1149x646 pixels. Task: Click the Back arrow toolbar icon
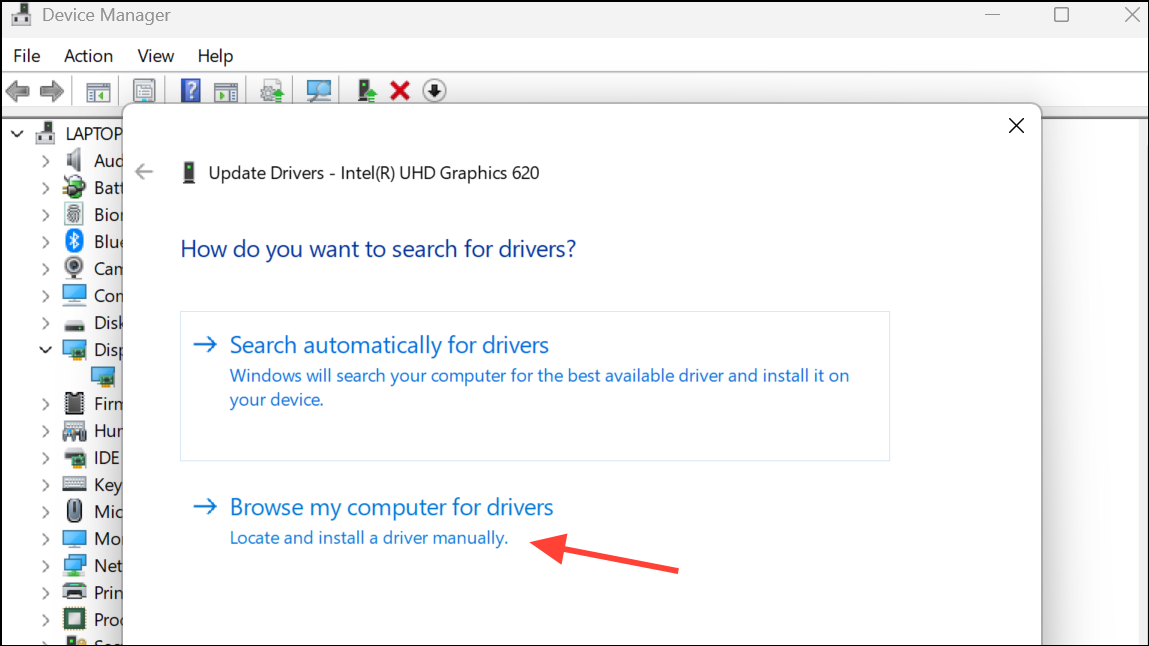[18, 92]
